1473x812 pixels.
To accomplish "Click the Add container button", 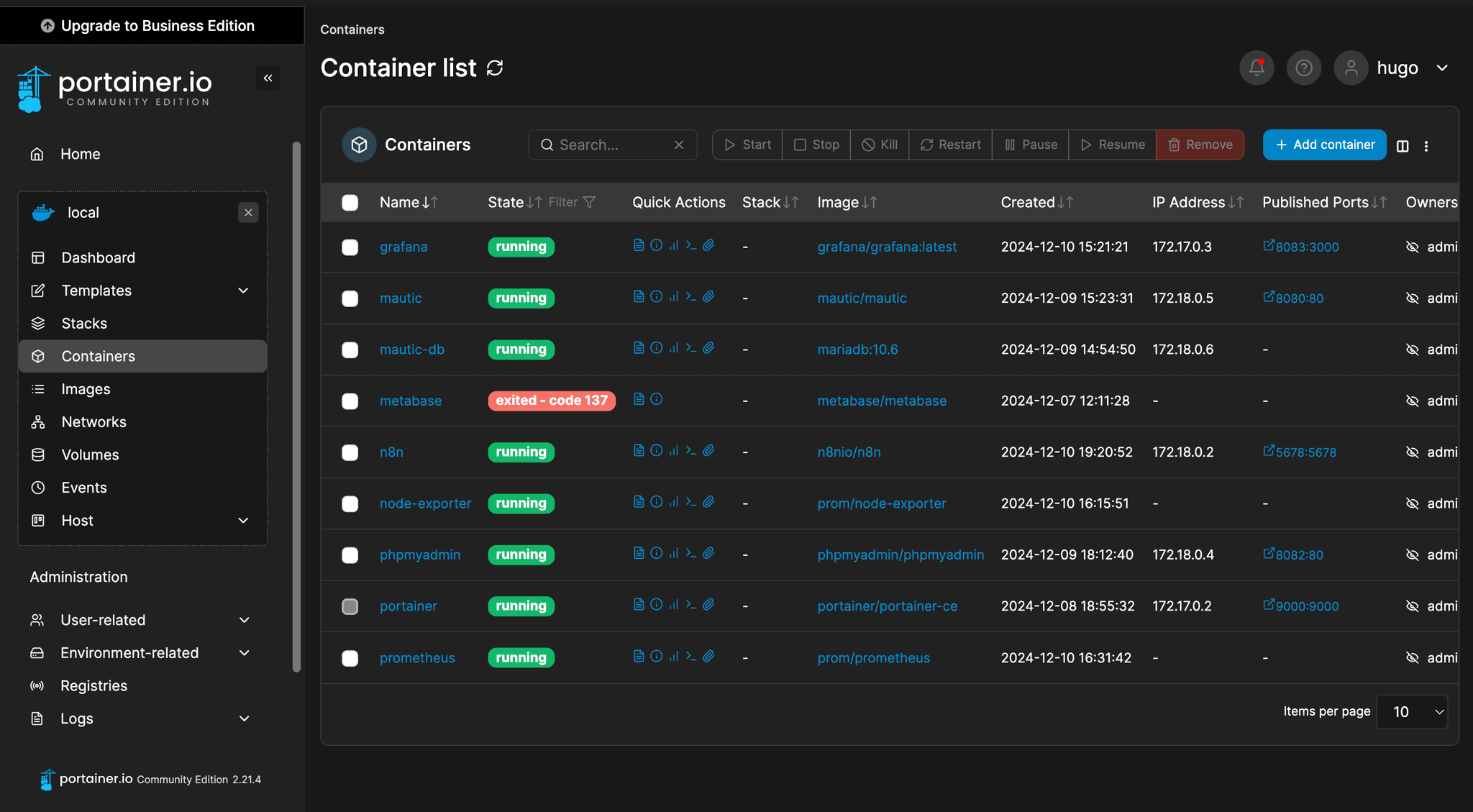I will (x=1324, y=145).
